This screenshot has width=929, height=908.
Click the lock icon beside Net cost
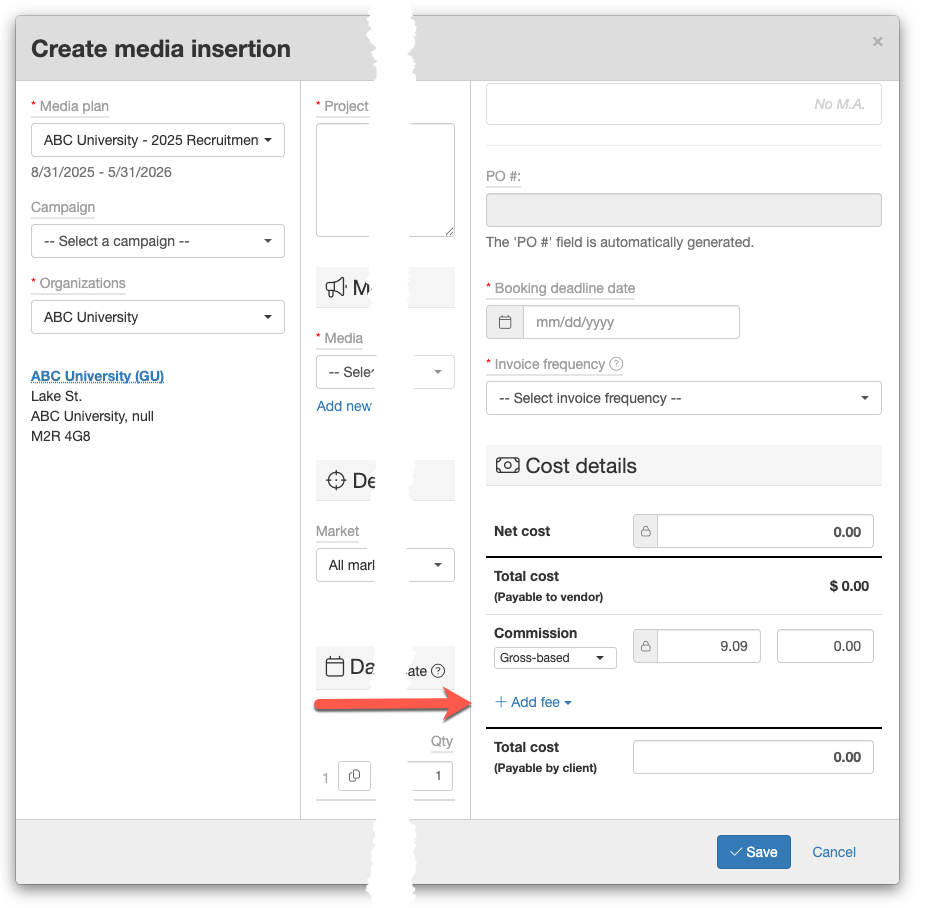646,531
